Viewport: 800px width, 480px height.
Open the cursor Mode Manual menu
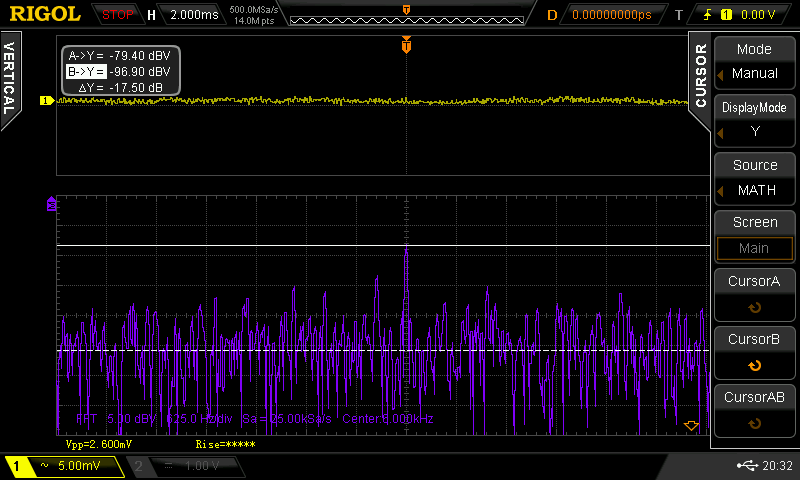click(754, 62)
